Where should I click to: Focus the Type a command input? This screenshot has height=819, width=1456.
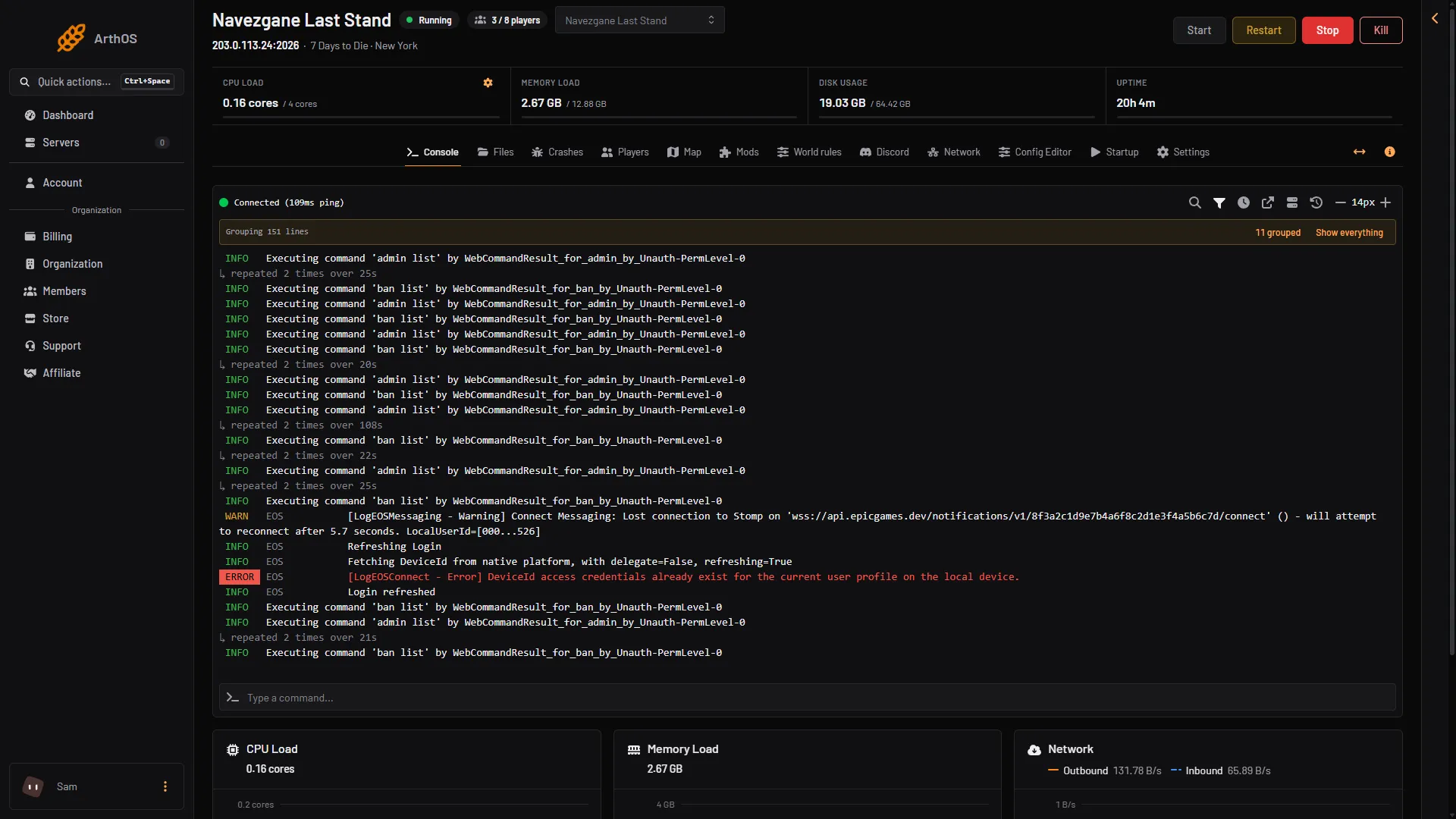pos(807,698)
